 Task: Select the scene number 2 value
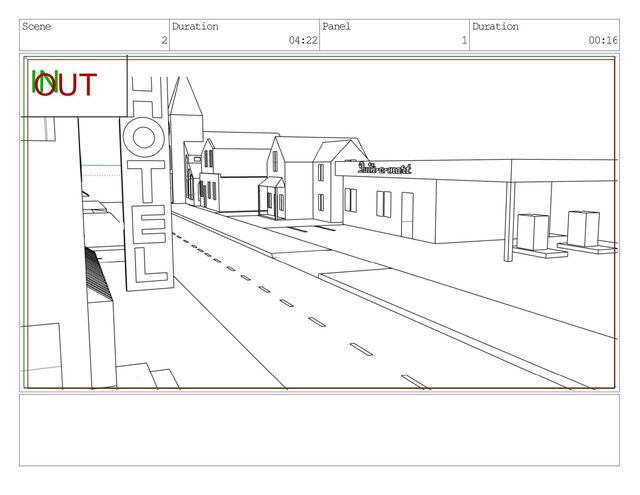coord(164,40)
